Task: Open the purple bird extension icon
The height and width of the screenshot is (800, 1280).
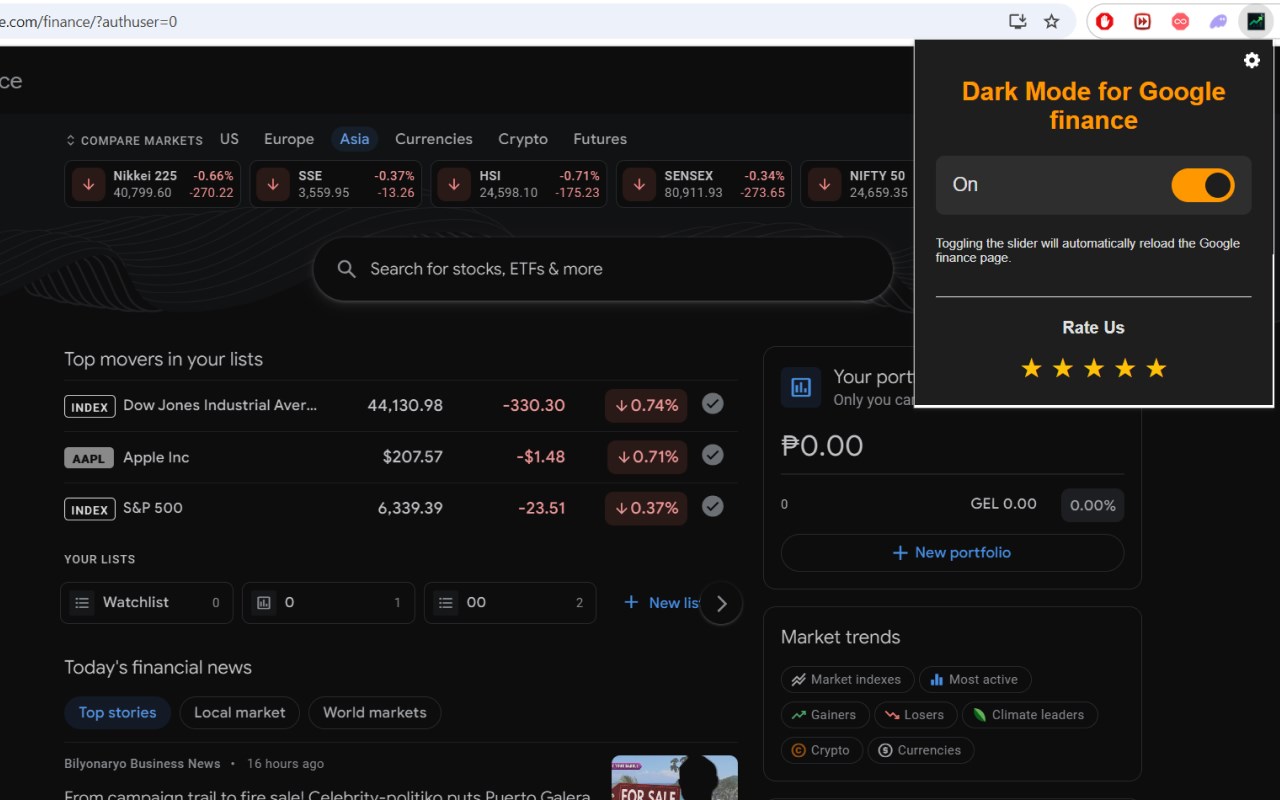Action: [1217, 21]
